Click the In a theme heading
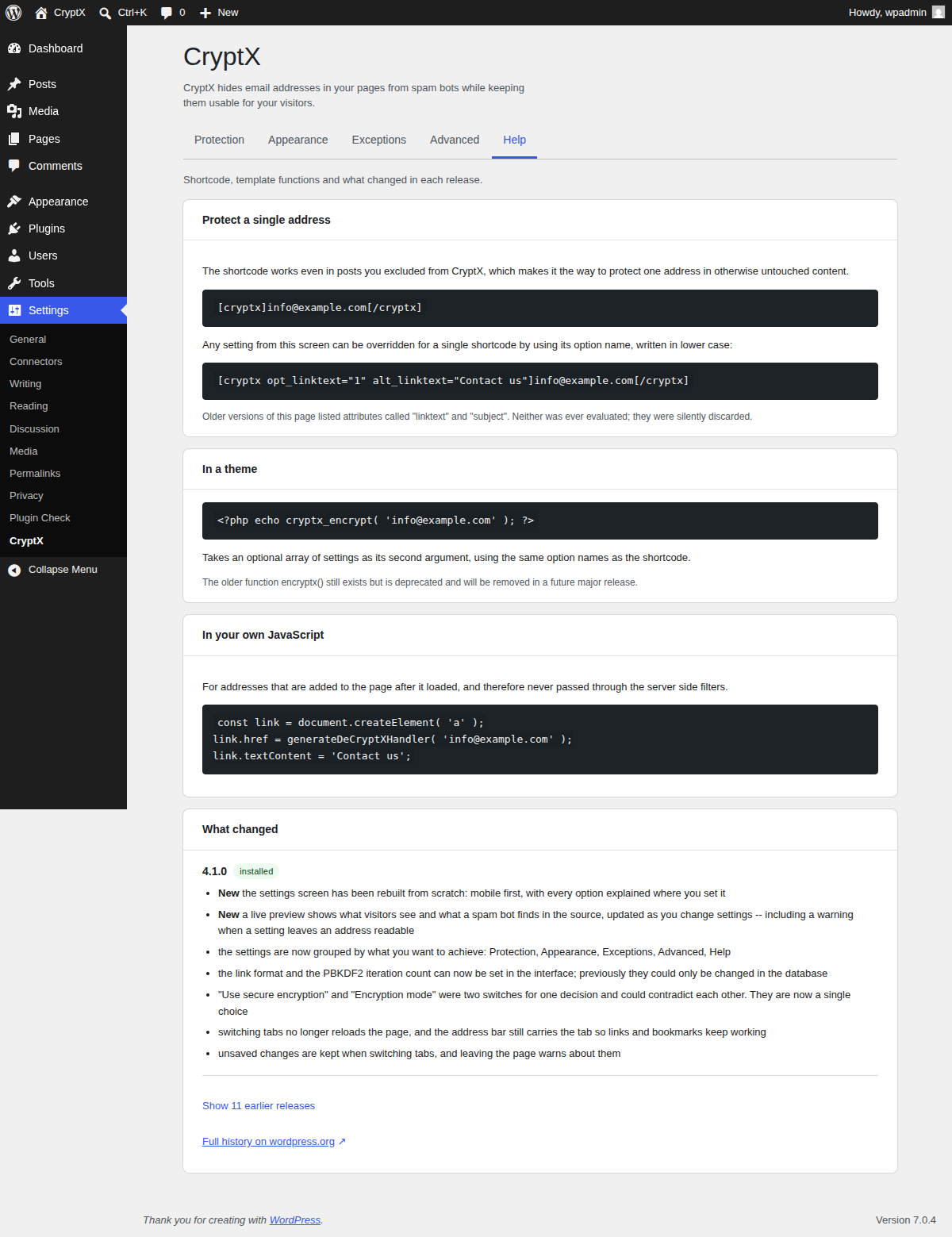This screenshot has height=1237, width=952. [x=229, y=469]
